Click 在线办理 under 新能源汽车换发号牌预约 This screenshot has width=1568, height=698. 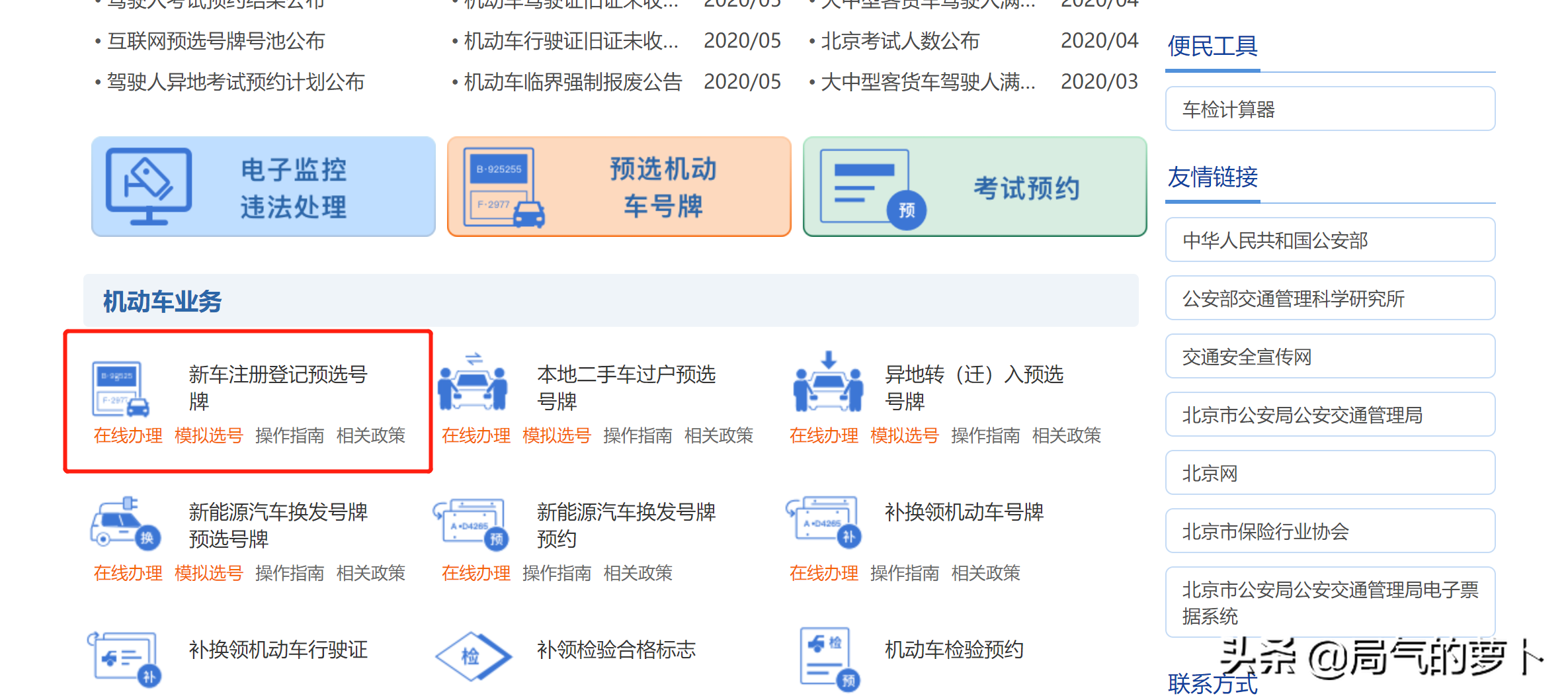(x=476, y=574)
